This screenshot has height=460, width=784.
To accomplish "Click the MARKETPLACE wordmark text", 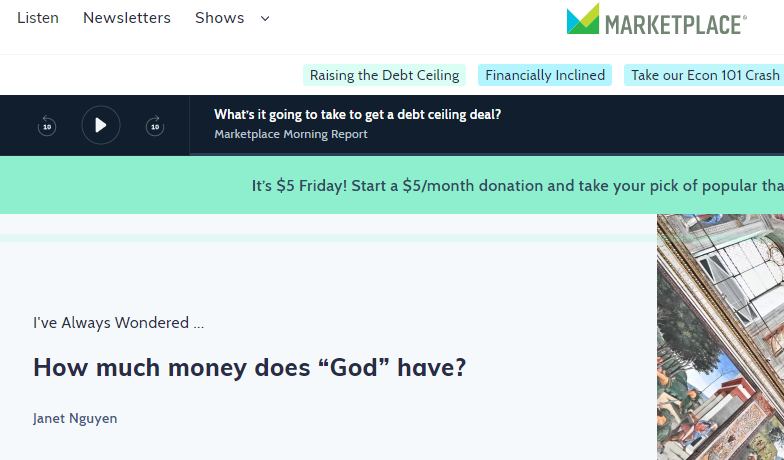I will pos(675,23).
